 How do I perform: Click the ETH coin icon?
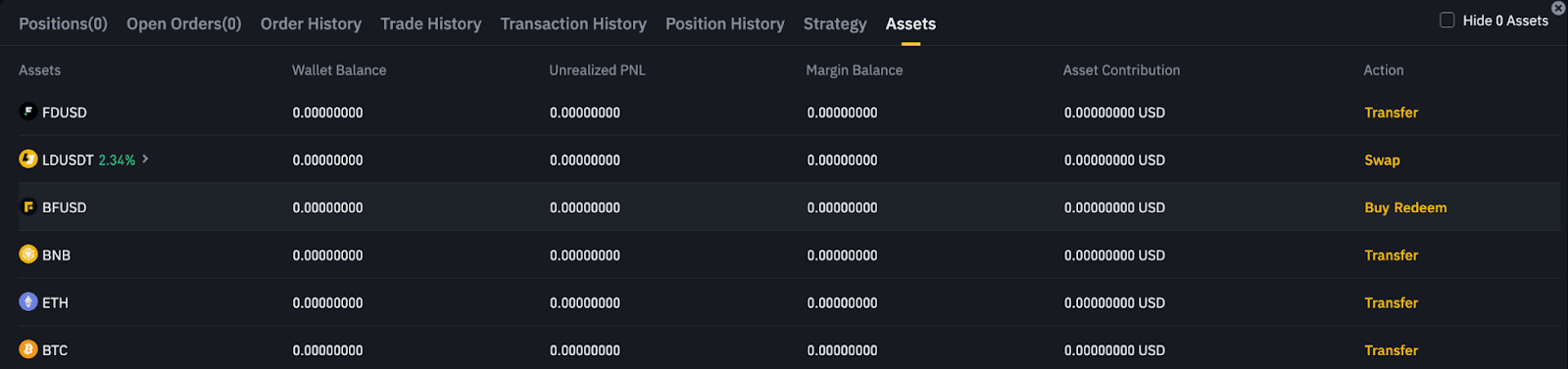28,301
